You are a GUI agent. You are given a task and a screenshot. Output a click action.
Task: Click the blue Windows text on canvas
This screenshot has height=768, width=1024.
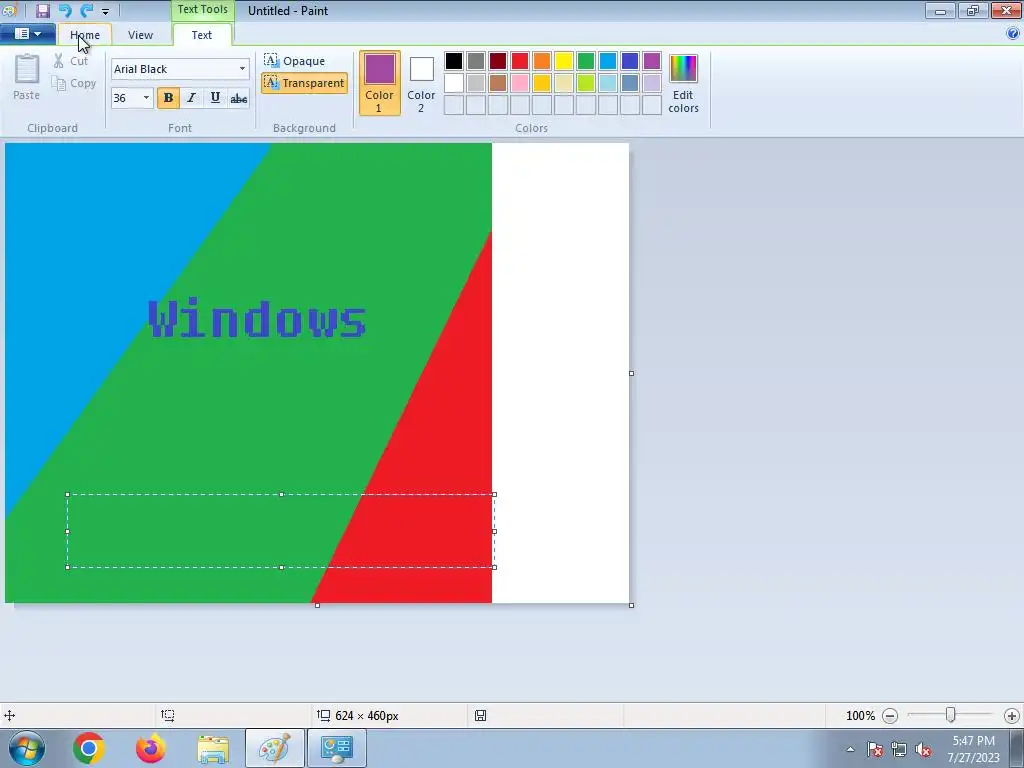(257, 319)
